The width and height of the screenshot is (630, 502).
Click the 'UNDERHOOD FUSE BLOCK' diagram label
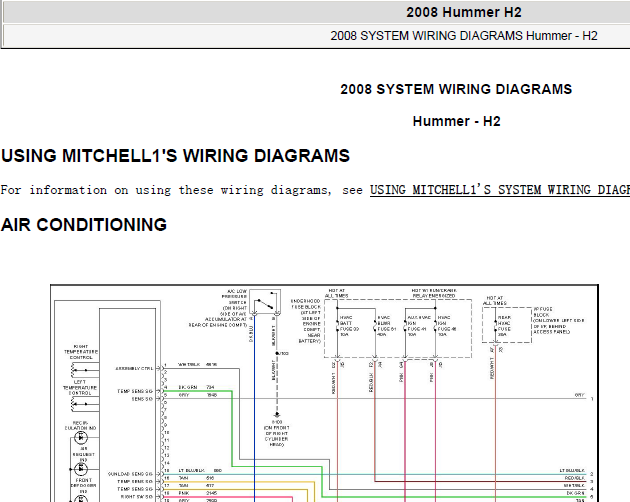306,321
